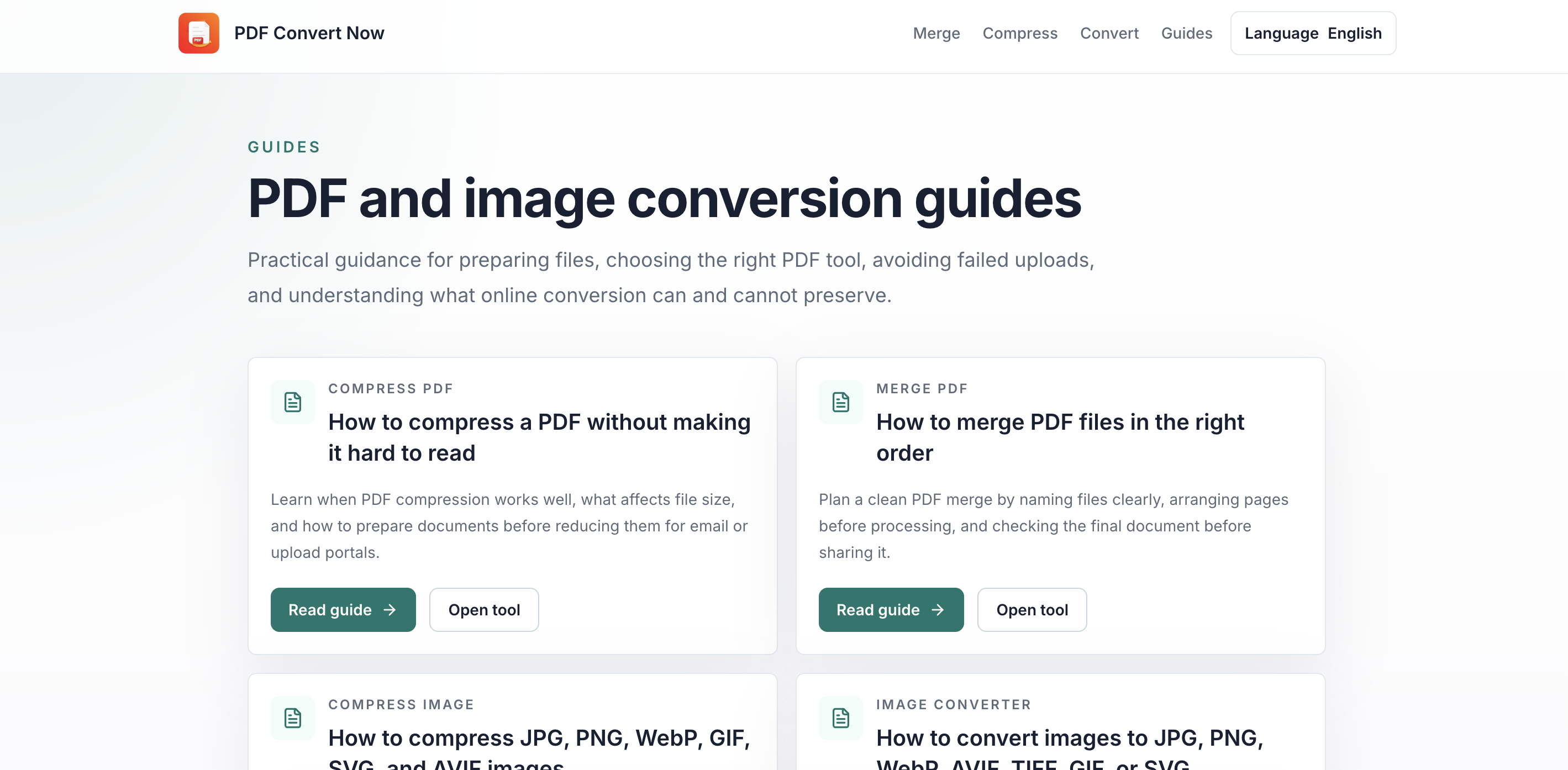Open the Merge menu item
Image resolution: width=1568 pixels, height=770 pixels.
[936, 33]
